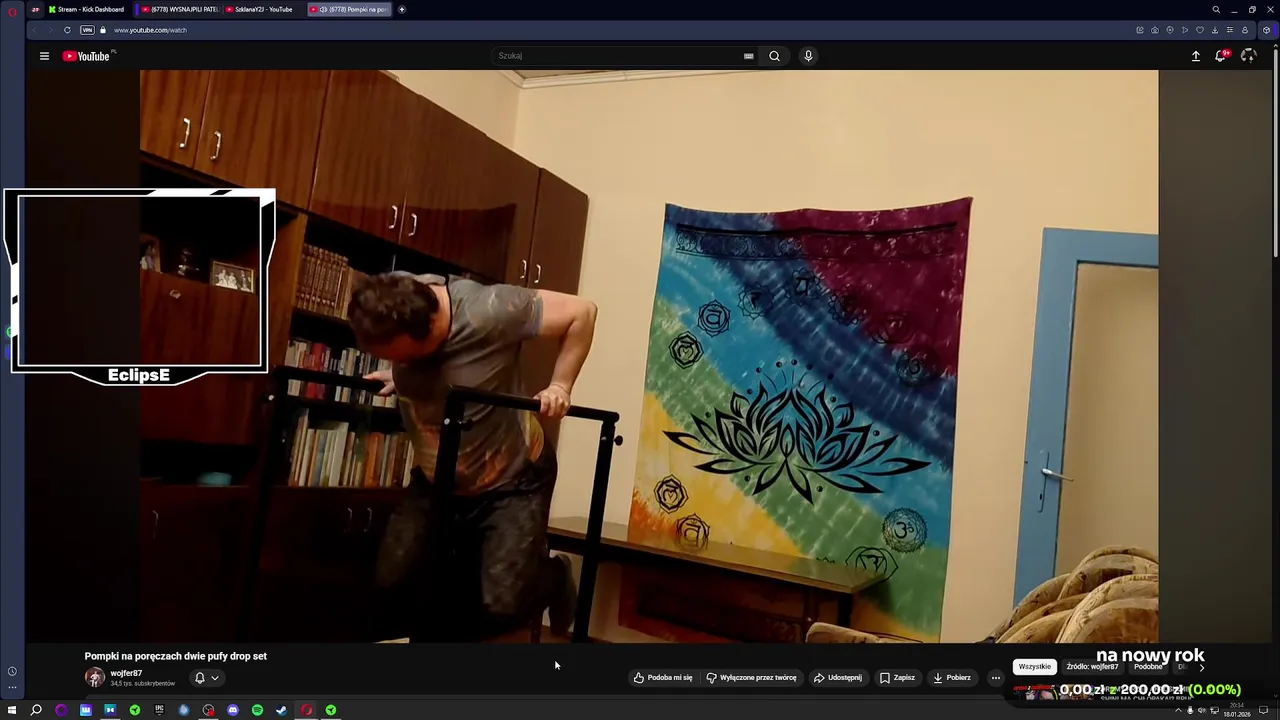Open the Opera GX taskbar icon

pyautogui.click(x=306, y=710)
